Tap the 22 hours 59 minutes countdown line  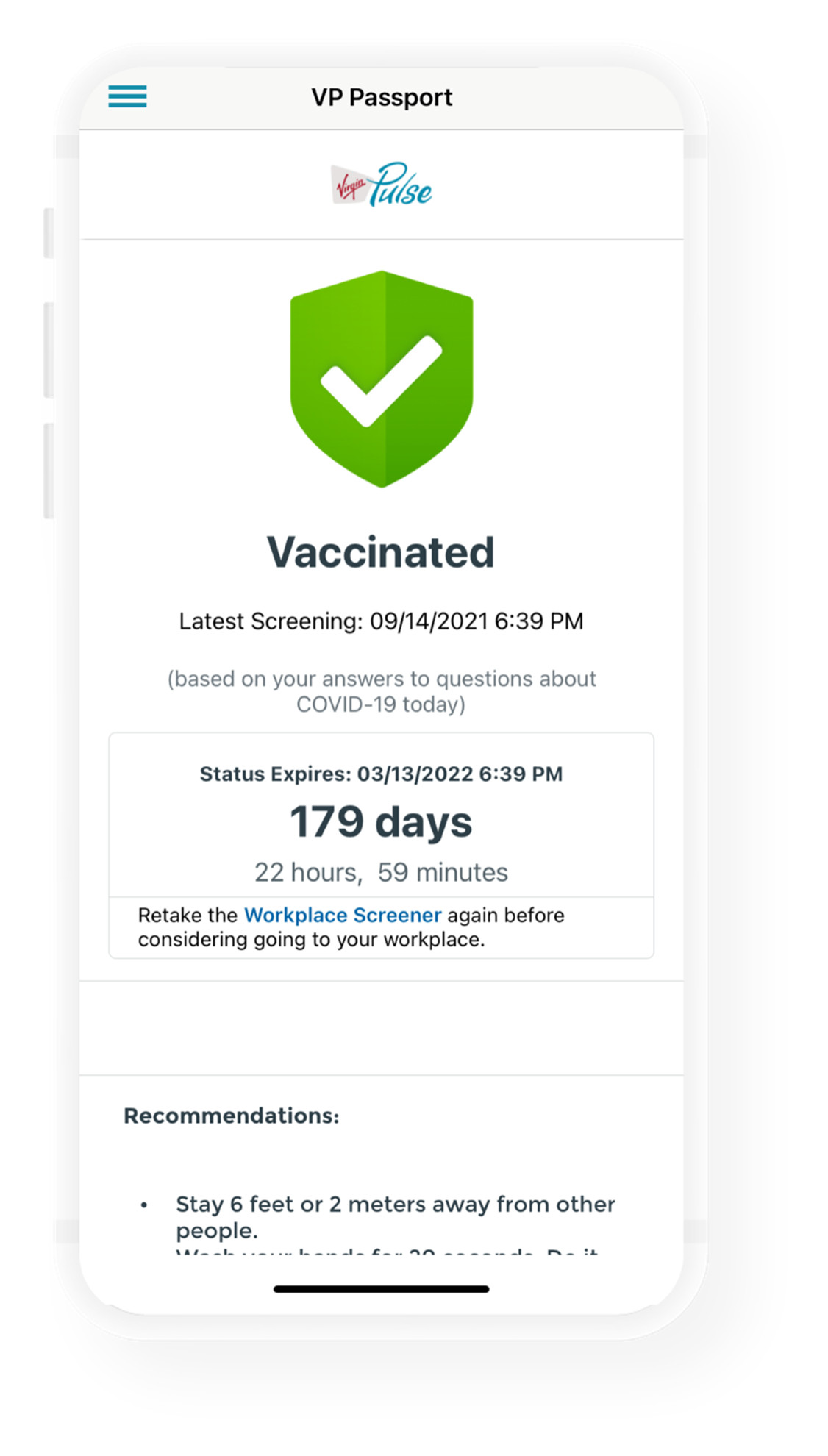click(381, 872)
